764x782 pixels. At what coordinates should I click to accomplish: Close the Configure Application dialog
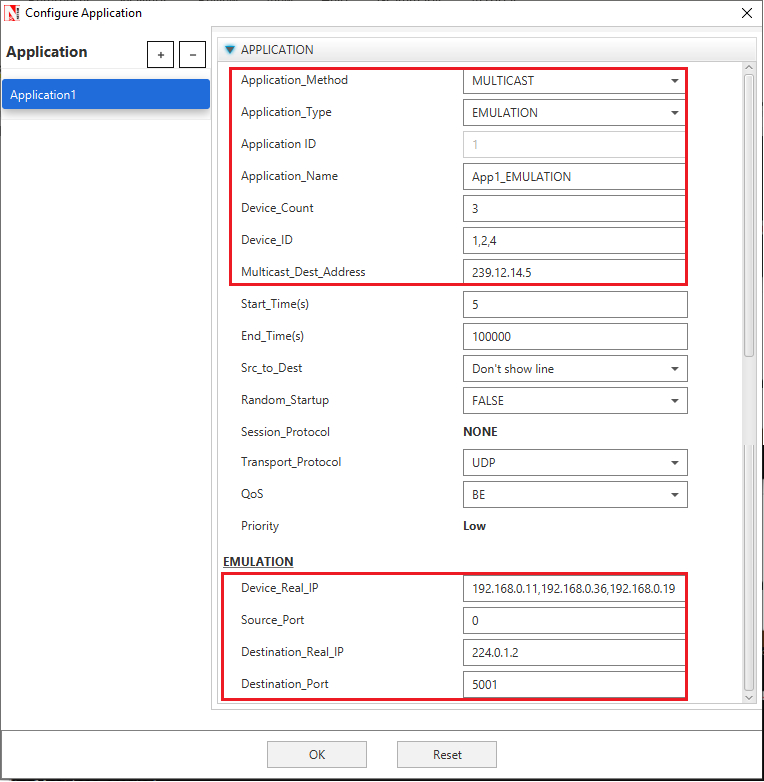(746, 13)
